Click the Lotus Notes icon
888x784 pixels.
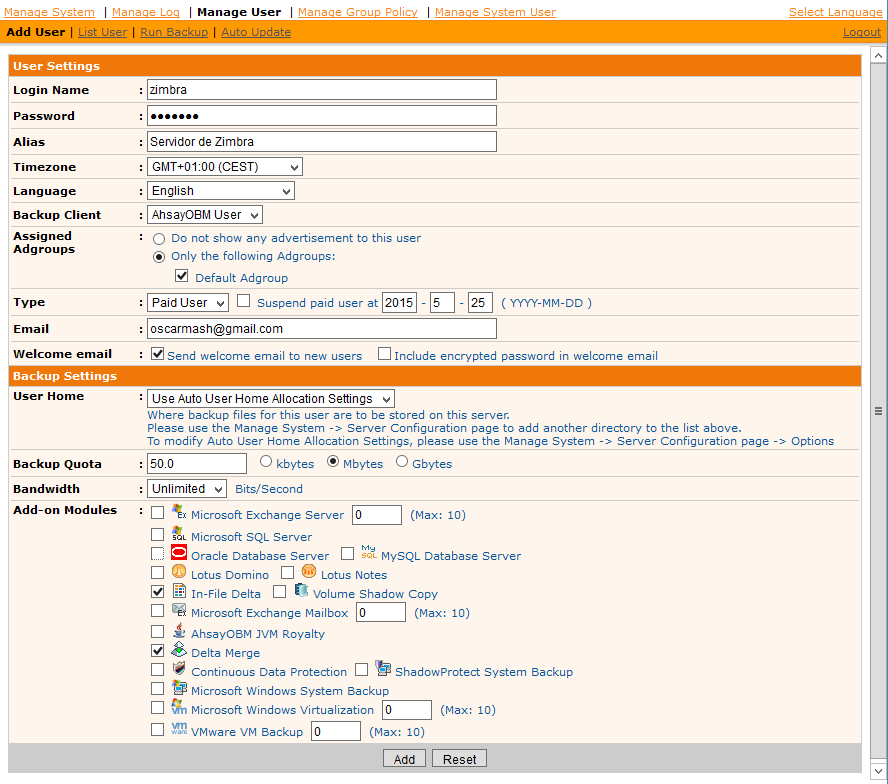309,572
